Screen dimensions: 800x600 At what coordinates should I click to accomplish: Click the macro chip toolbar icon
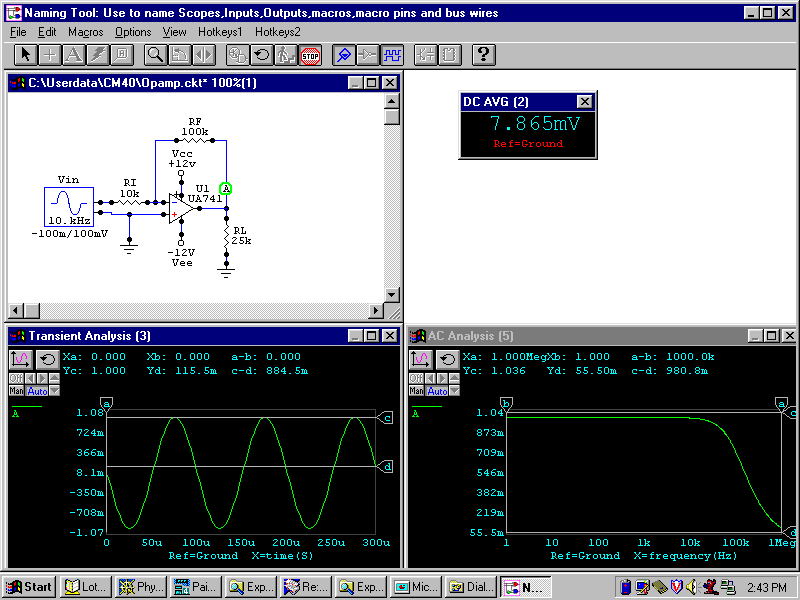(x=450, y=55)
